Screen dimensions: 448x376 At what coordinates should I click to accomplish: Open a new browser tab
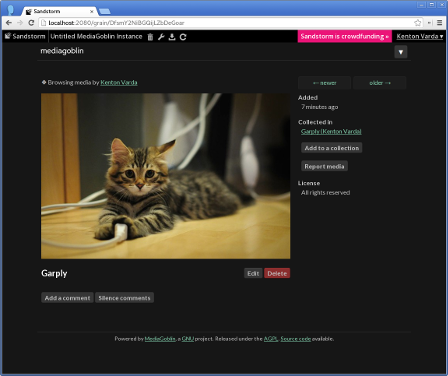coord(105,12)
